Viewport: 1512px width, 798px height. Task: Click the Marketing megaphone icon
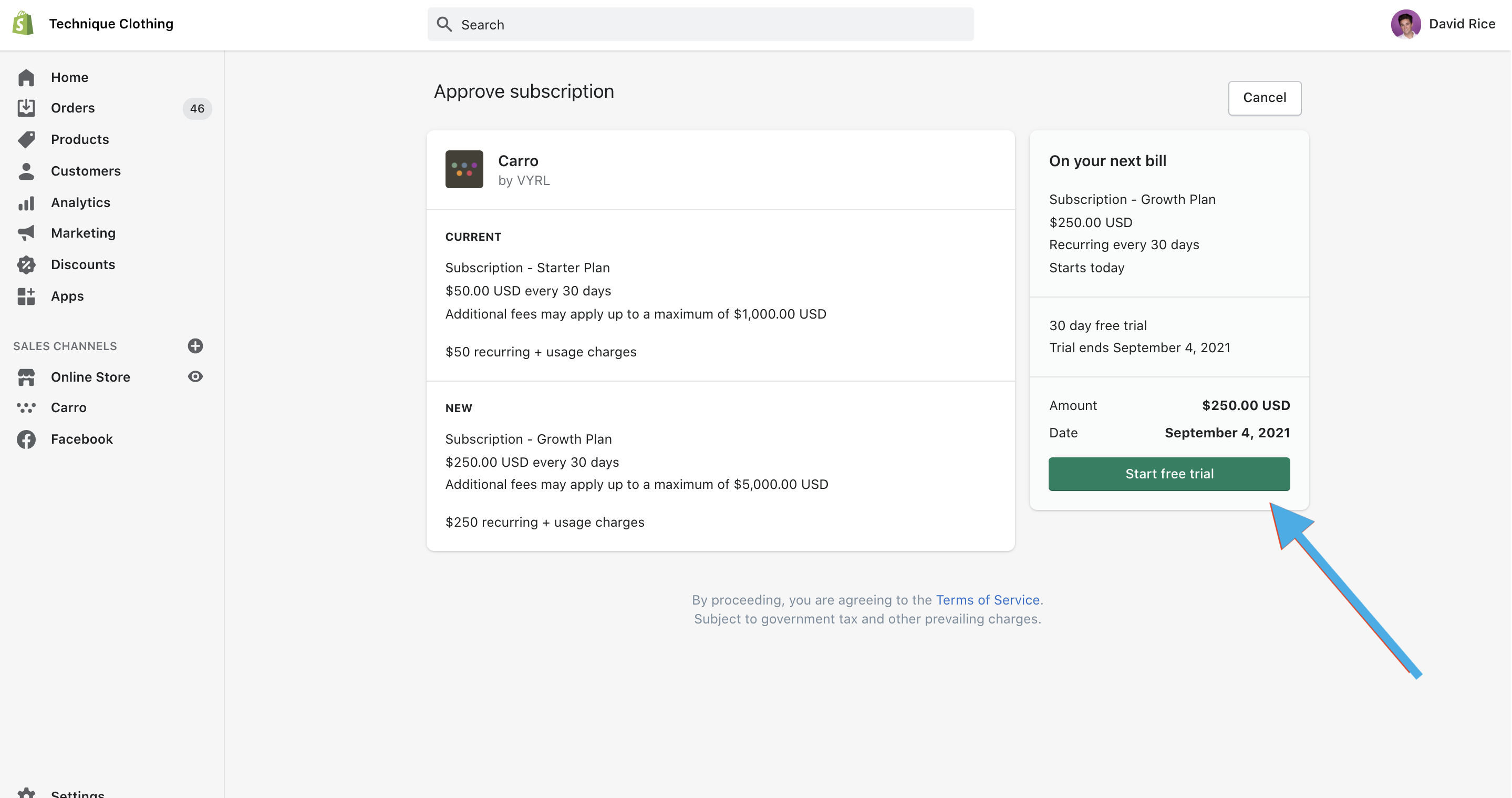26,233
